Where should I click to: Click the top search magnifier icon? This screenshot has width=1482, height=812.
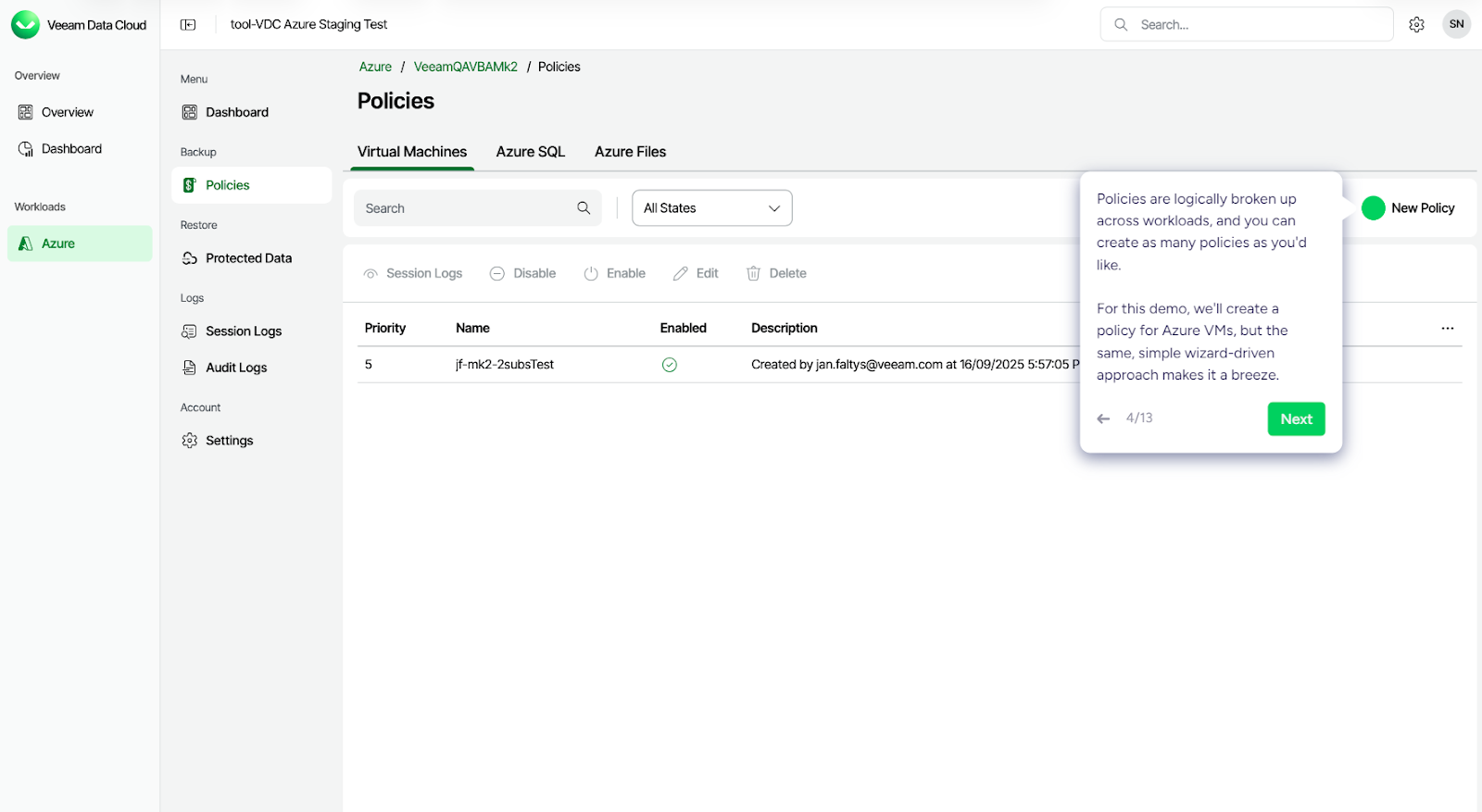[1121, 25]
